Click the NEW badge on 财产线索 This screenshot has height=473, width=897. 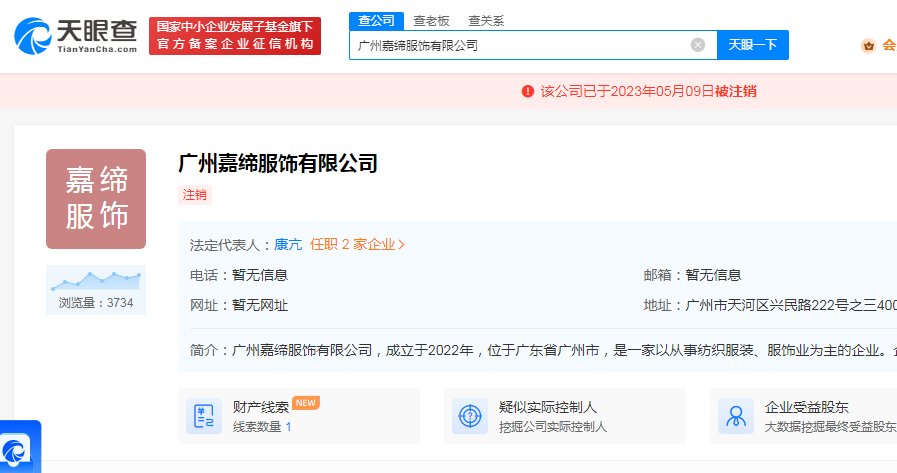coord(305,403)
